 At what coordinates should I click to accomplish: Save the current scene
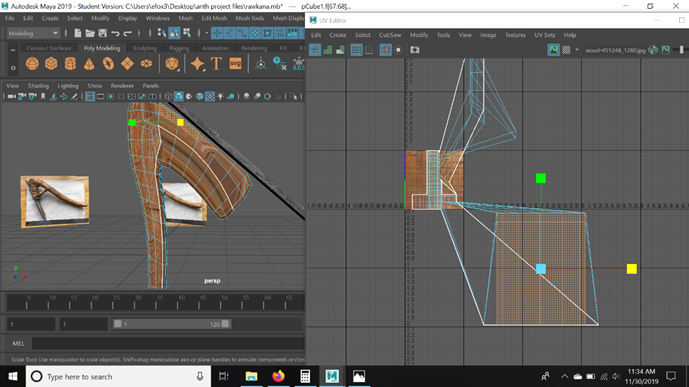[102, 33]
